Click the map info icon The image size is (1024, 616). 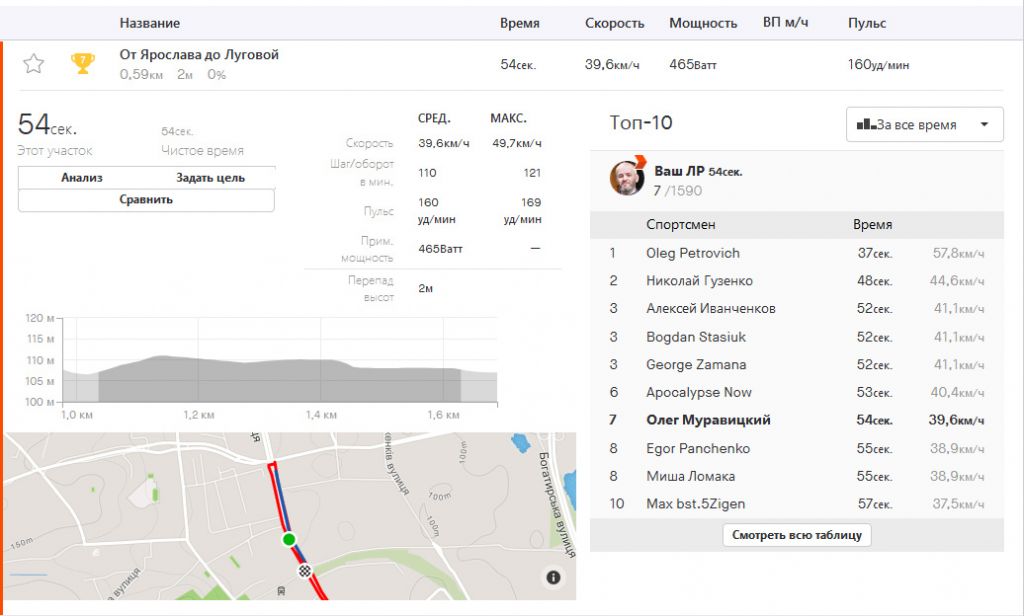(553, 577)
